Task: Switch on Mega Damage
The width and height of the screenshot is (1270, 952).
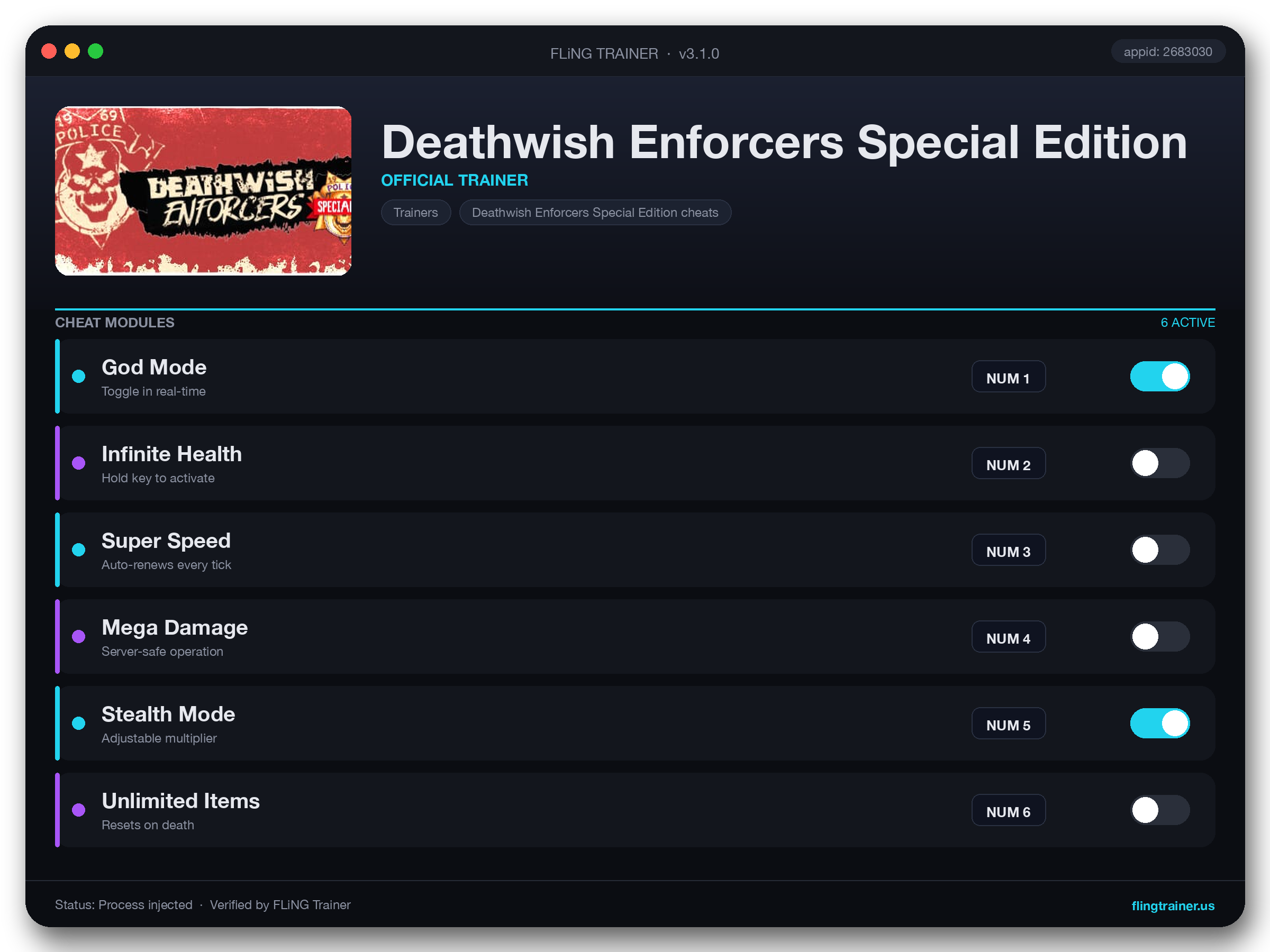Action: 1160,636
